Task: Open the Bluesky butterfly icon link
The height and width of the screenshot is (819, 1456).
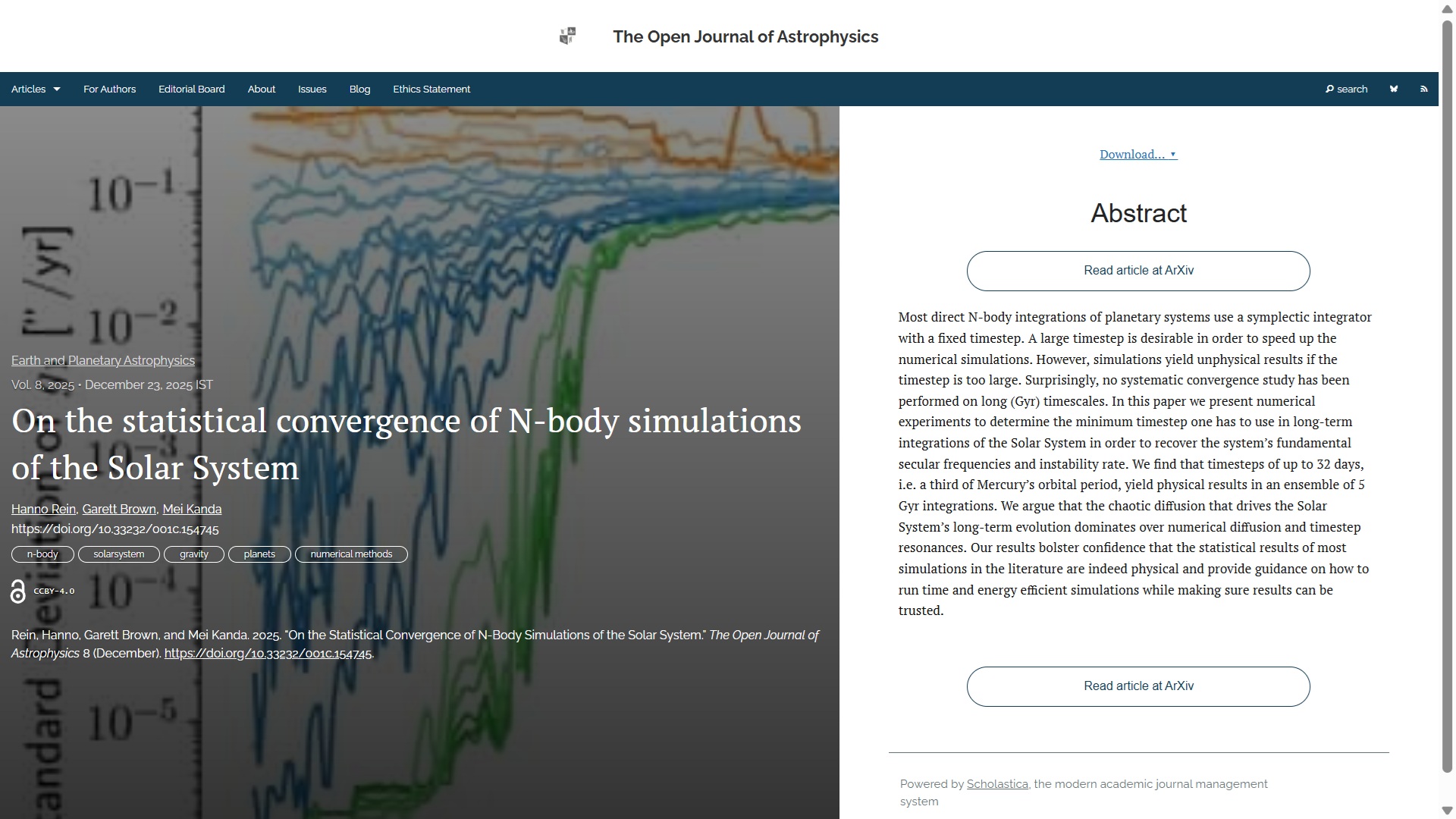Action: [x=1393, y=89]
